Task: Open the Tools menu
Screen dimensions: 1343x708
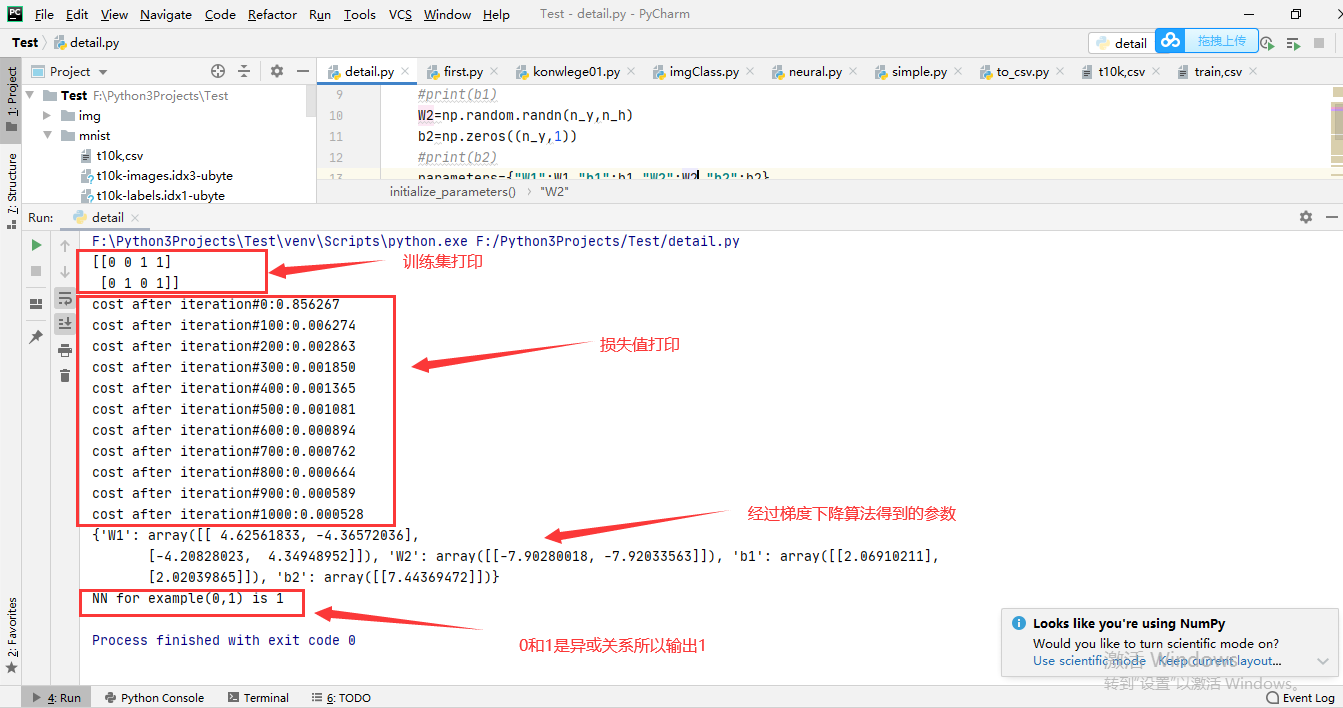Action: pos(359,14)
